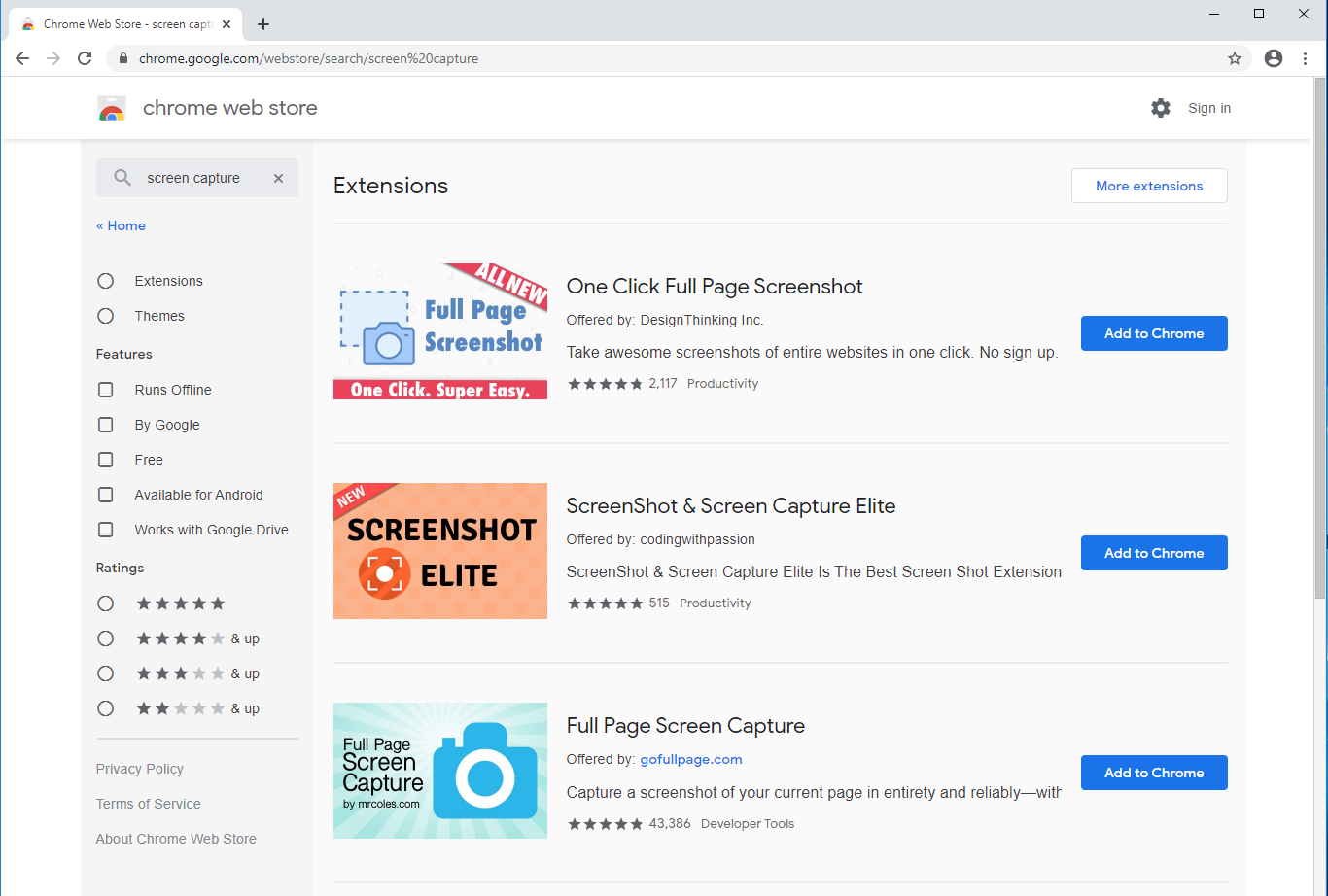Bookmark this page with the star icon
The height and width of the screenshot is (896, 1328).
(x=1235, y=58)
